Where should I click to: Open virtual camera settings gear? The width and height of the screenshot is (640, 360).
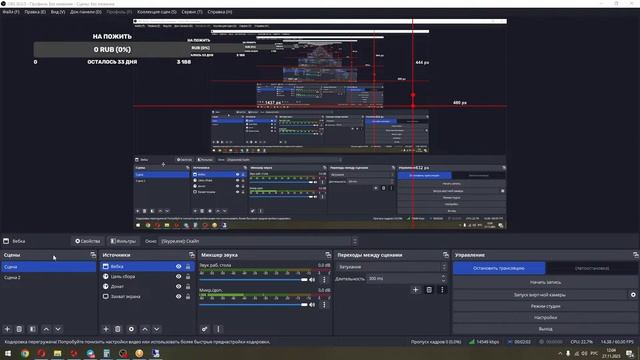pyautogui.click(x=633, y=295)
